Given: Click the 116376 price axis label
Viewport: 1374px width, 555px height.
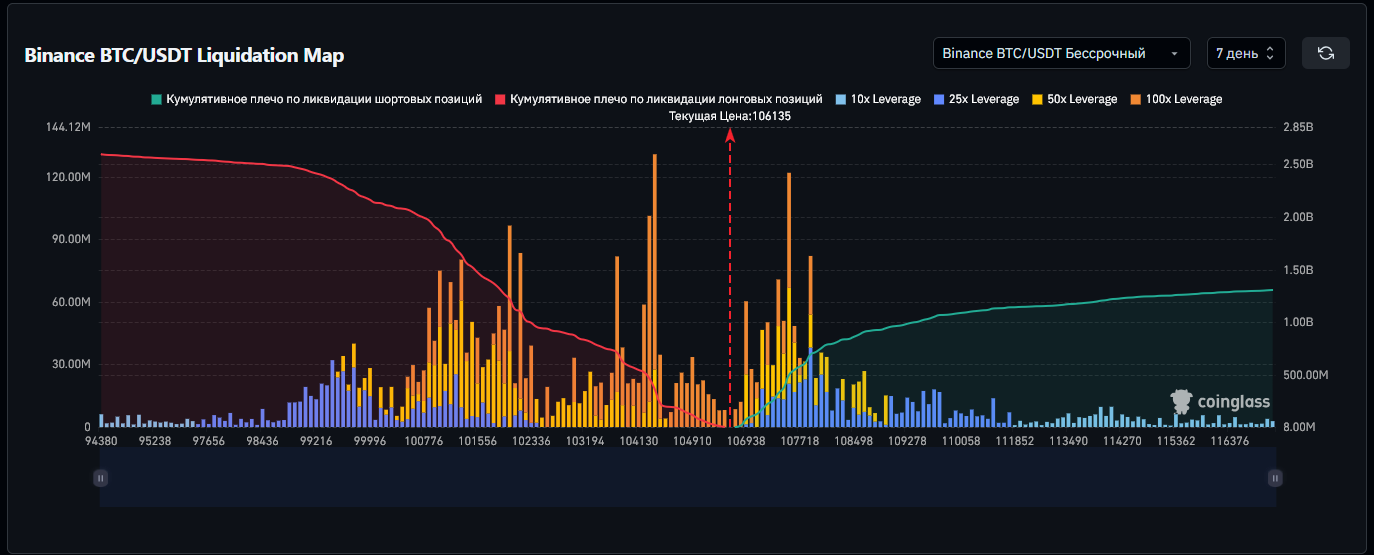Looking at the screenshot, I should point(1231,441).
